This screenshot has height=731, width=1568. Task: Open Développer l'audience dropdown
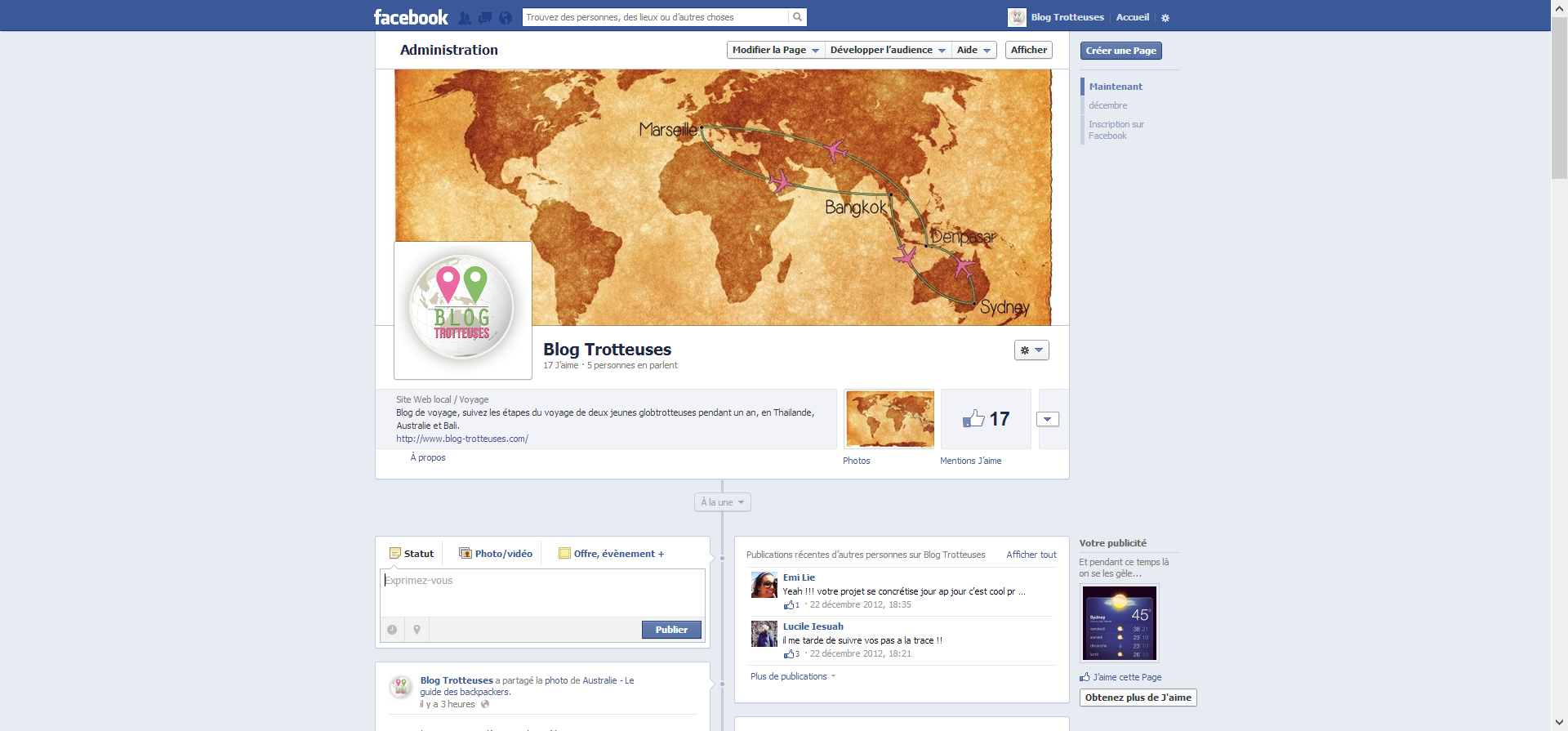click(888, 50)
